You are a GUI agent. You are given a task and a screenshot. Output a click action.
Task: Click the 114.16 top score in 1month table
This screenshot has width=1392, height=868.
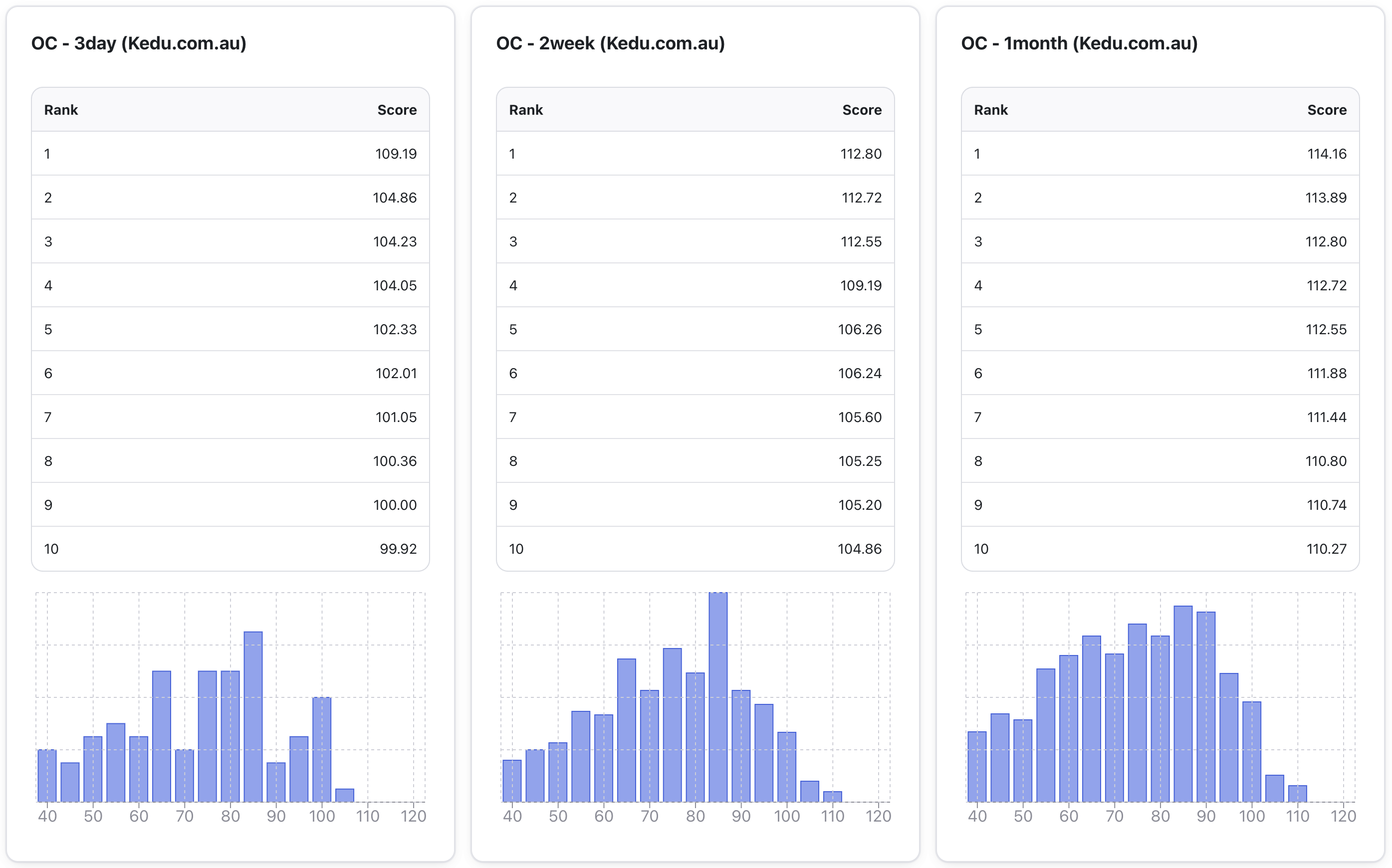[1326, 154]
